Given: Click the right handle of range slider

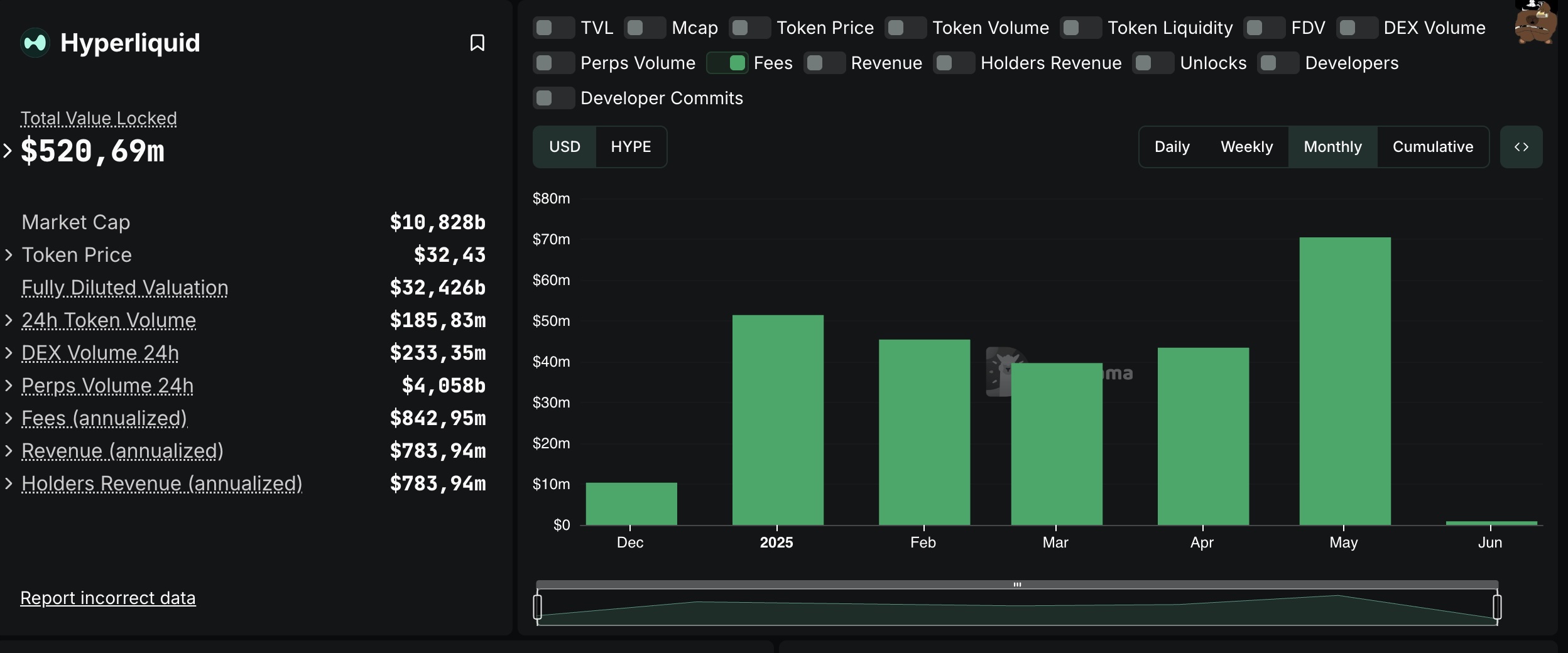Looking at the screenshot, I should pos(1497,607).
